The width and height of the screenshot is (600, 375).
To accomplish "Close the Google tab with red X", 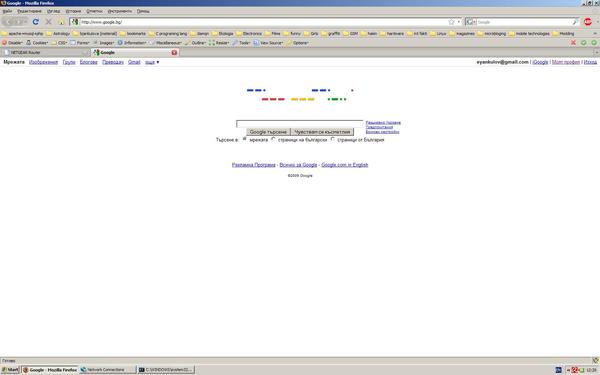I will 174,52.
